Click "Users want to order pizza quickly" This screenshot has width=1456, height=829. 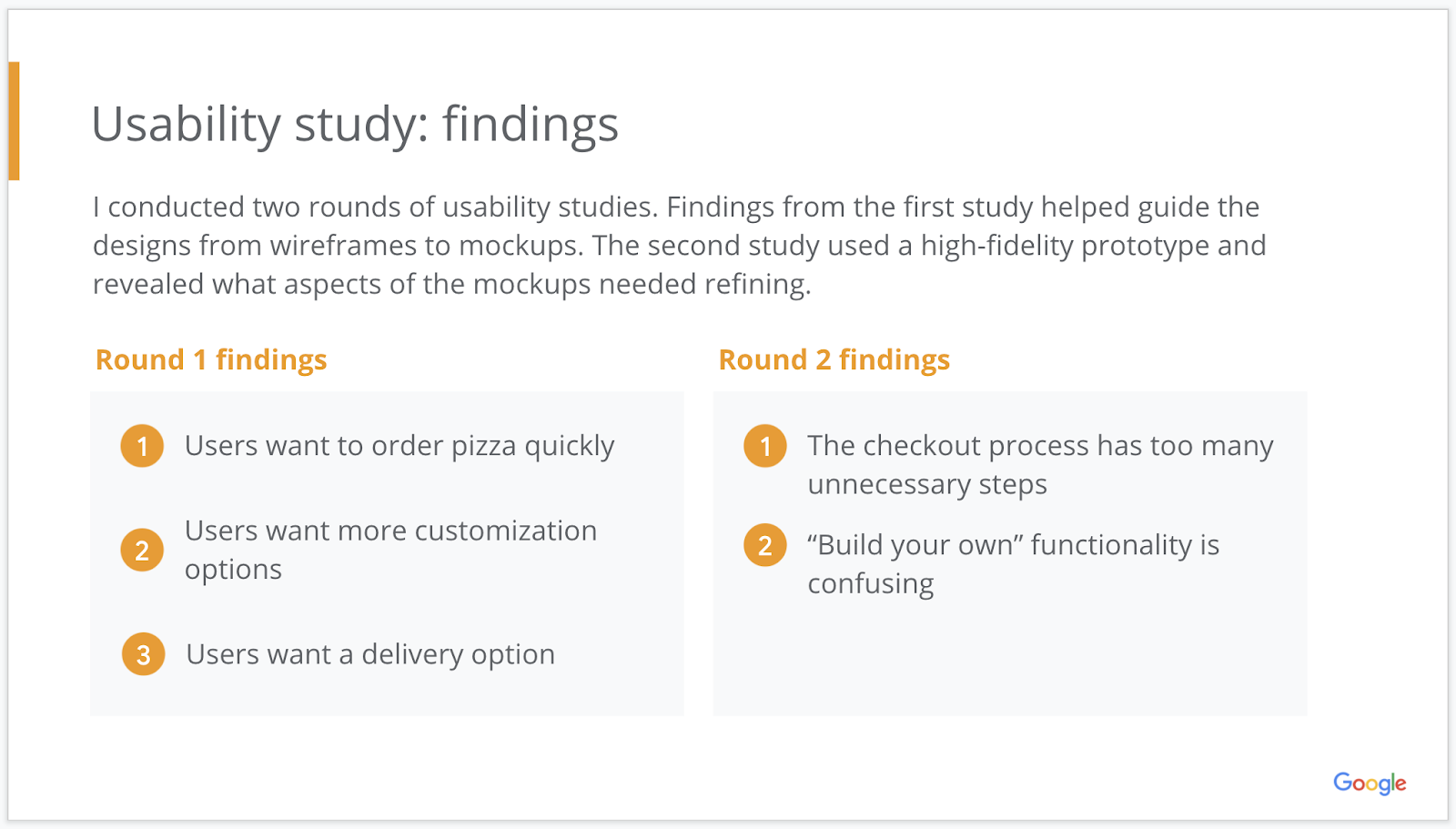point(399,446)
